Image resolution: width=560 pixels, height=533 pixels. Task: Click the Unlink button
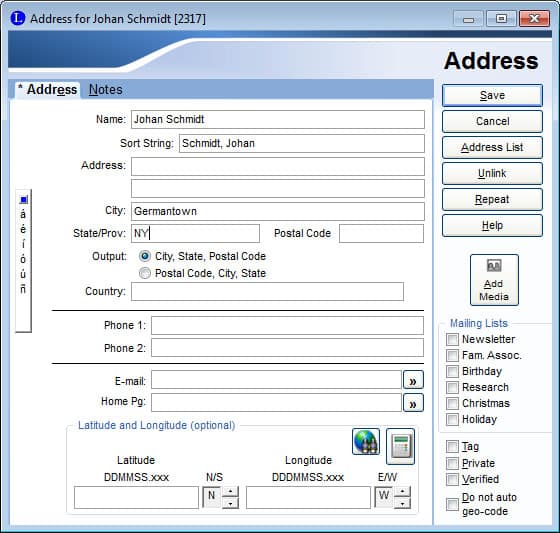coord(492,174)
